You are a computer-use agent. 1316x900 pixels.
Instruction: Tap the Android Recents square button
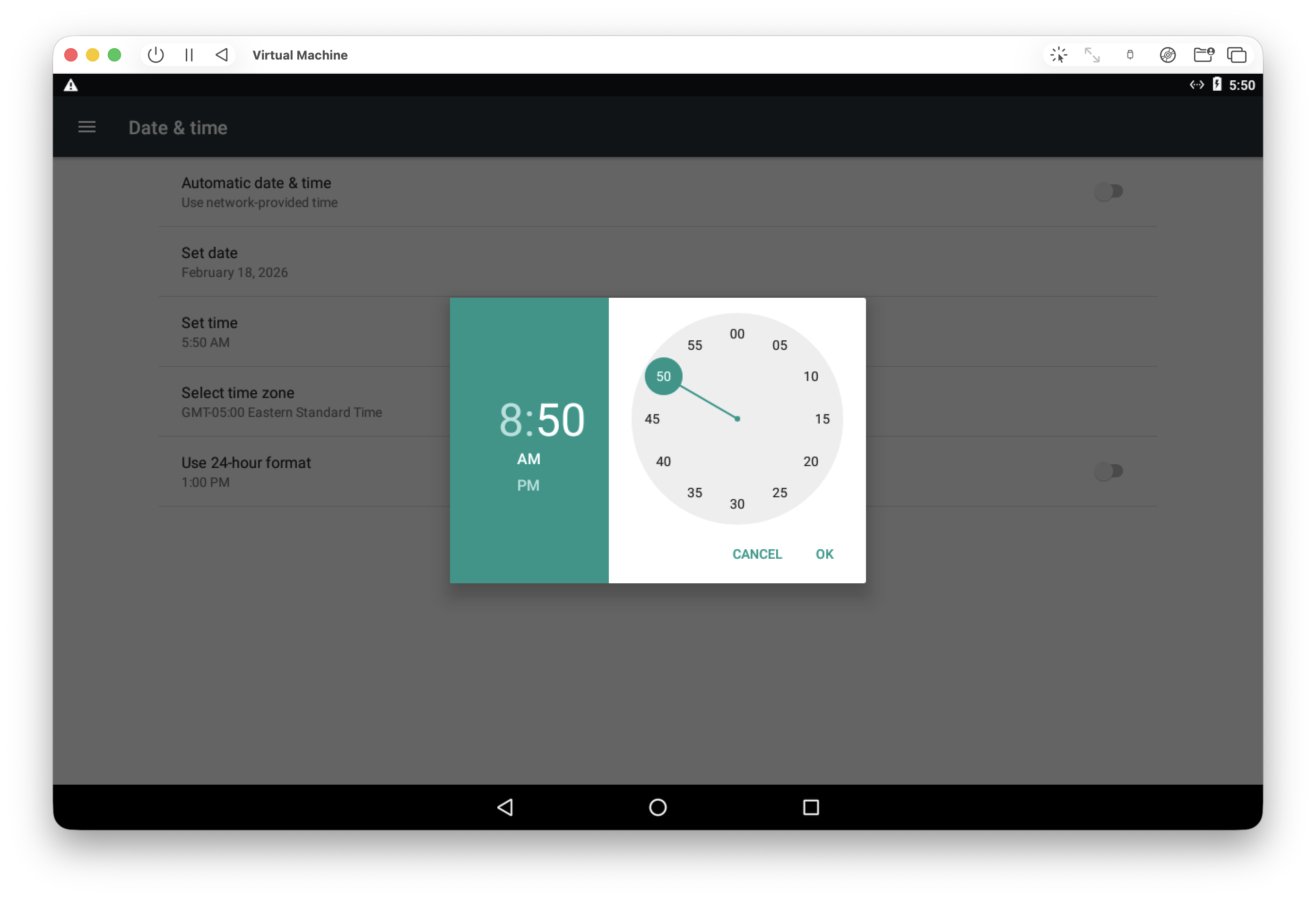pyautogui.click(x=811, y=807)
